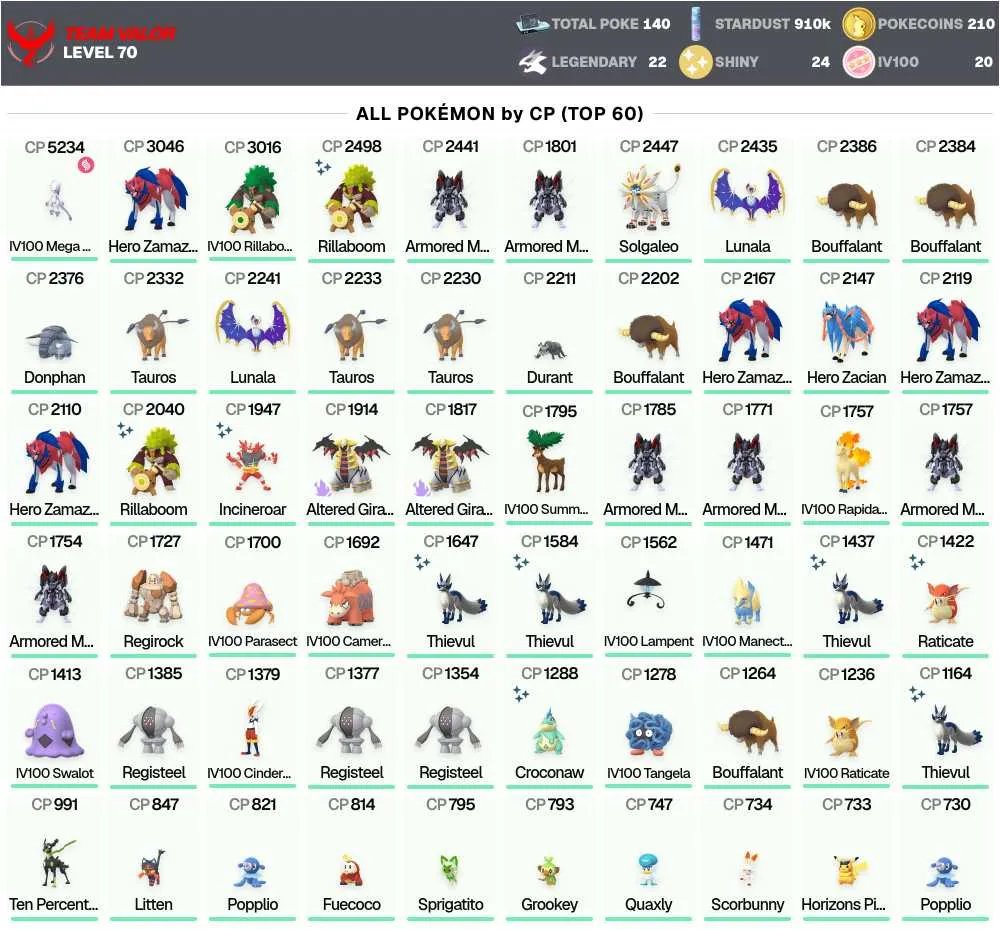Click the gold Pokecoins coin icon
This screenshot has height=930, width=1000.
[858, 24]
